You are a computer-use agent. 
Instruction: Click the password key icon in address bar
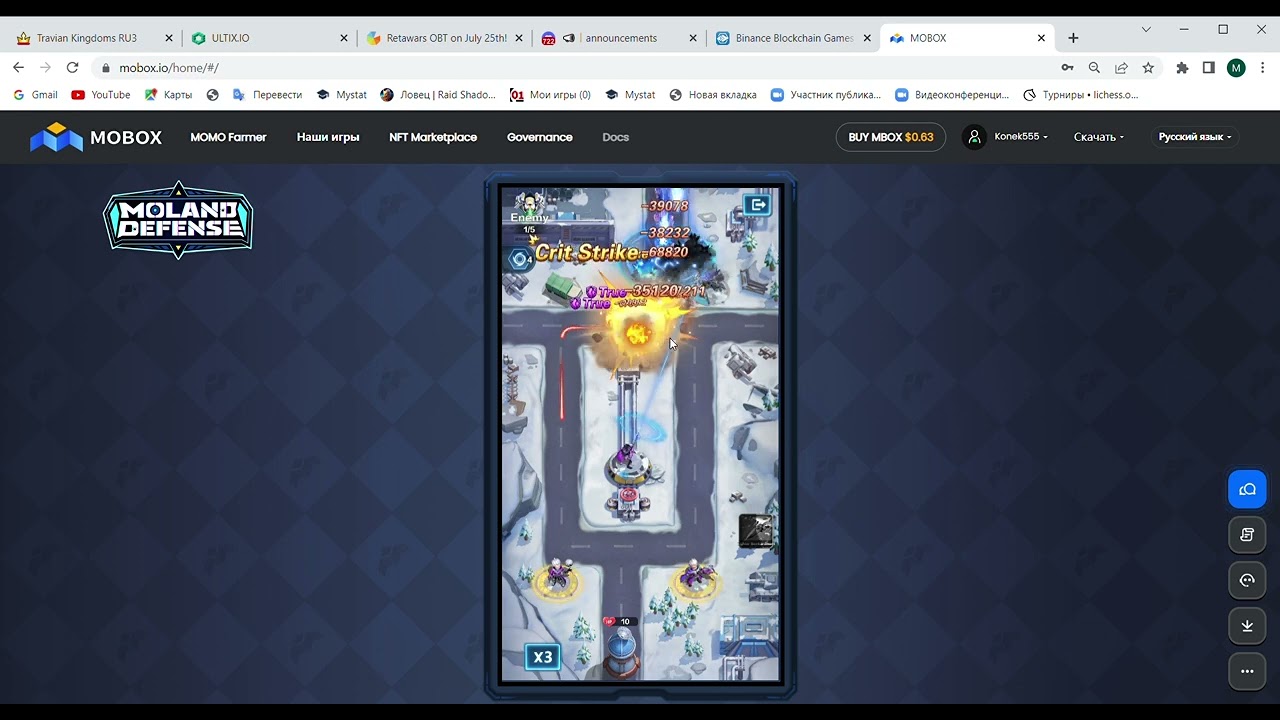(x=1068, y=68)
